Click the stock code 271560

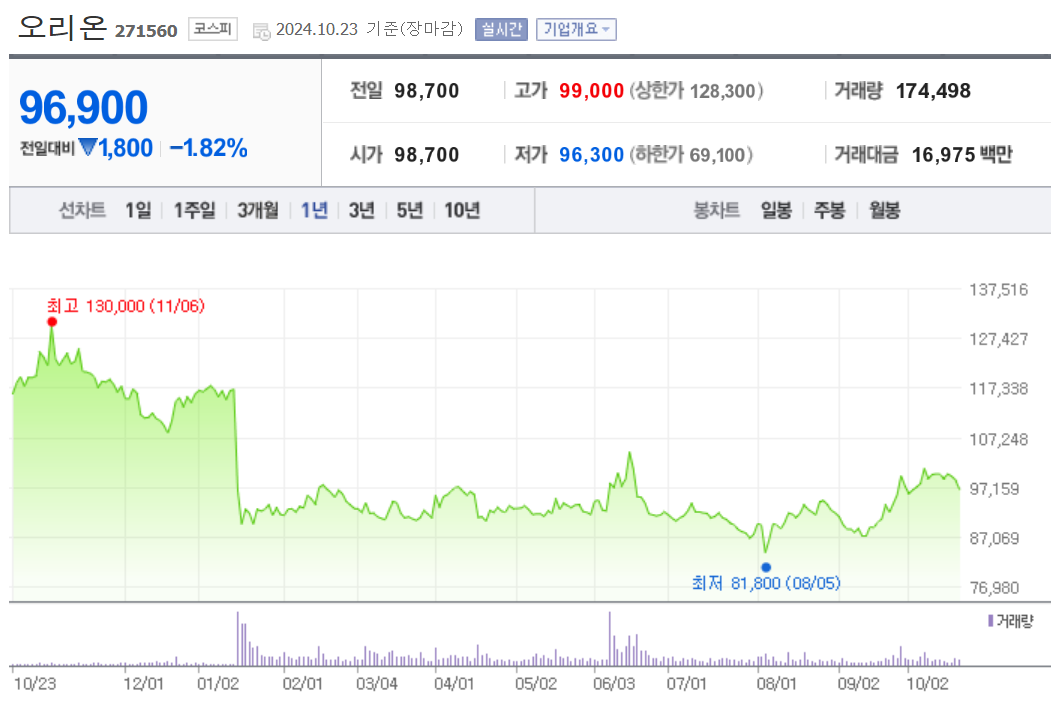click(146, 31)
